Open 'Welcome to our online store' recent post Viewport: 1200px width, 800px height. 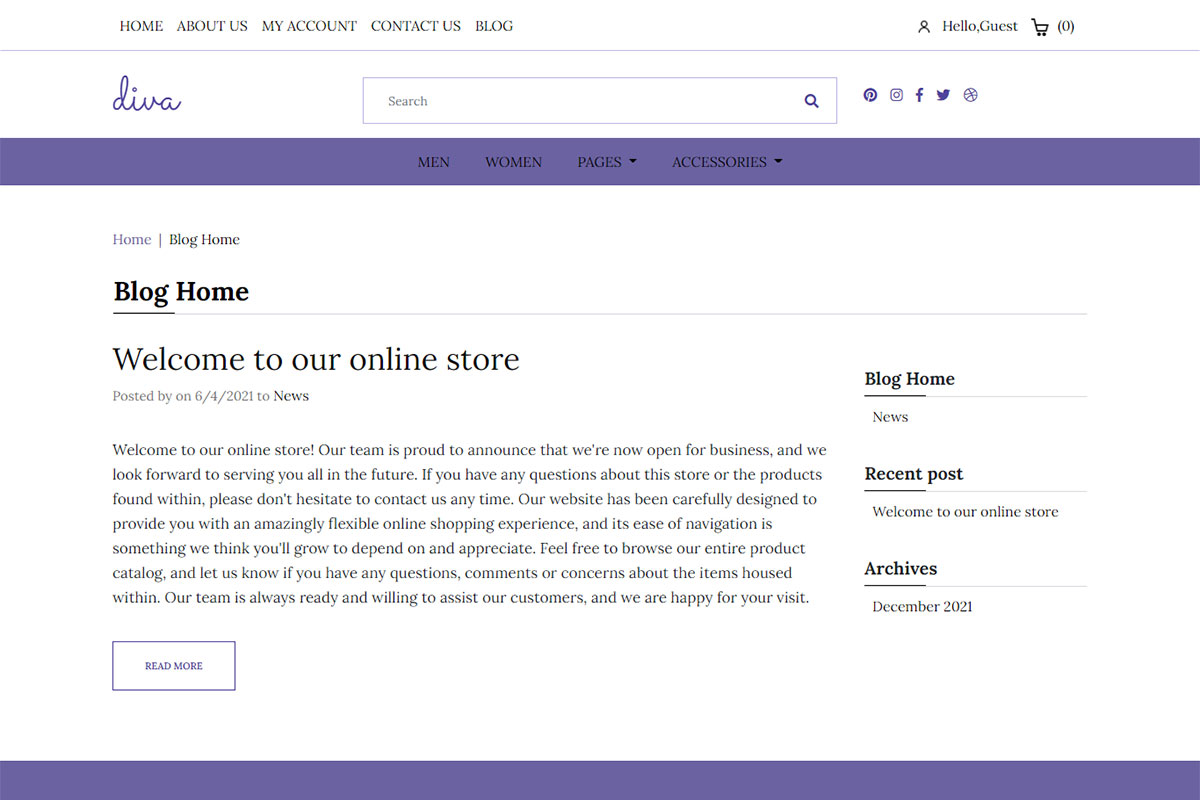(x=965, y=511)
